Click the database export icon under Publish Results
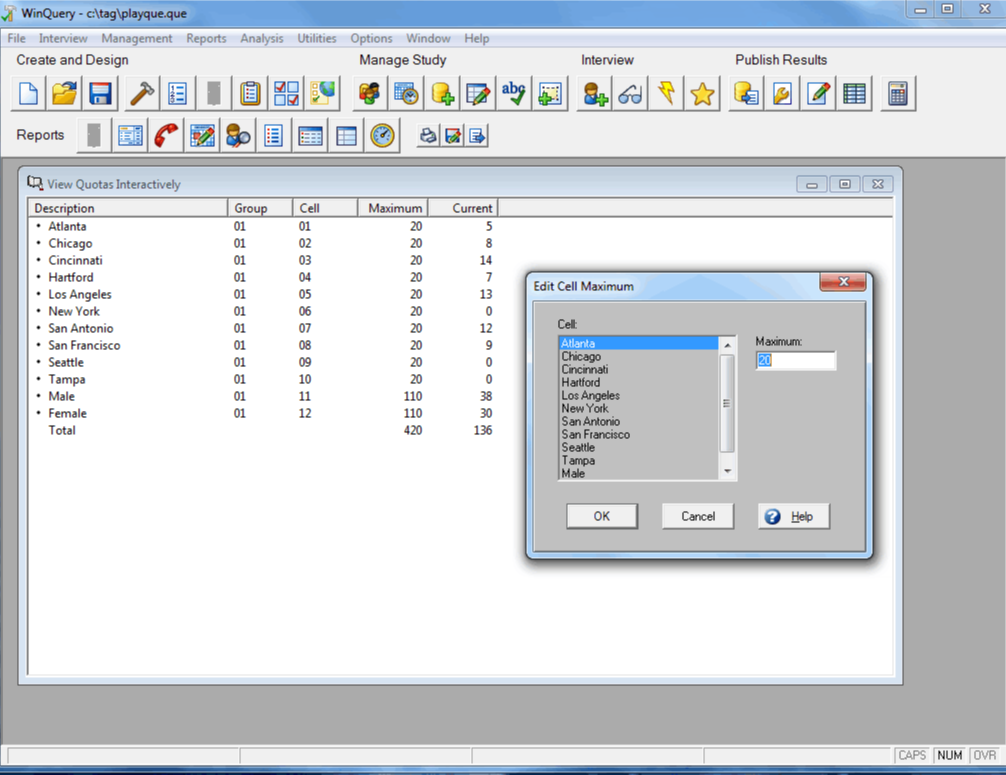Screen dimensions: 1006x775 point(746,94)
